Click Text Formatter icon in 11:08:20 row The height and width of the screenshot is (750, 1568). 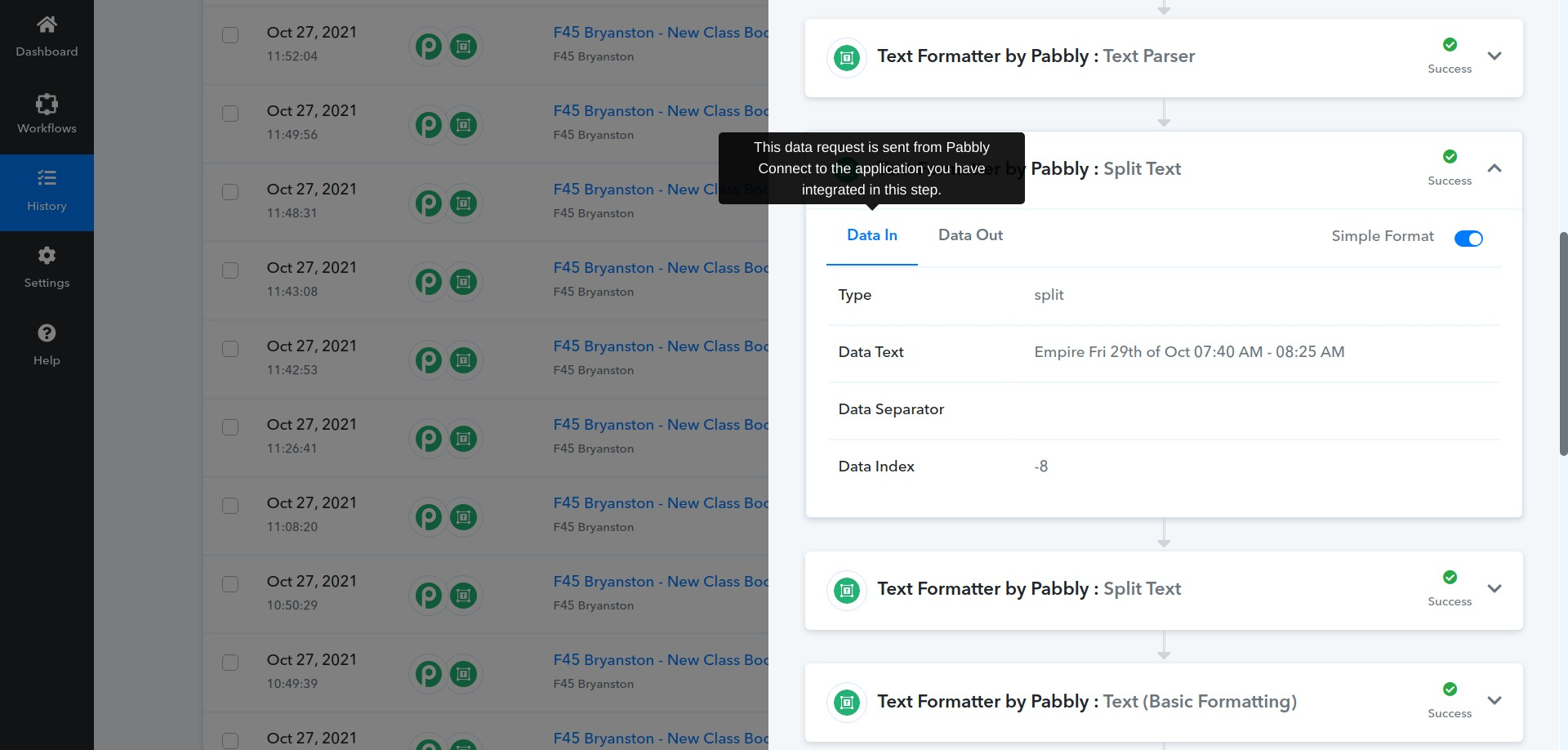(x=463, y=517)
